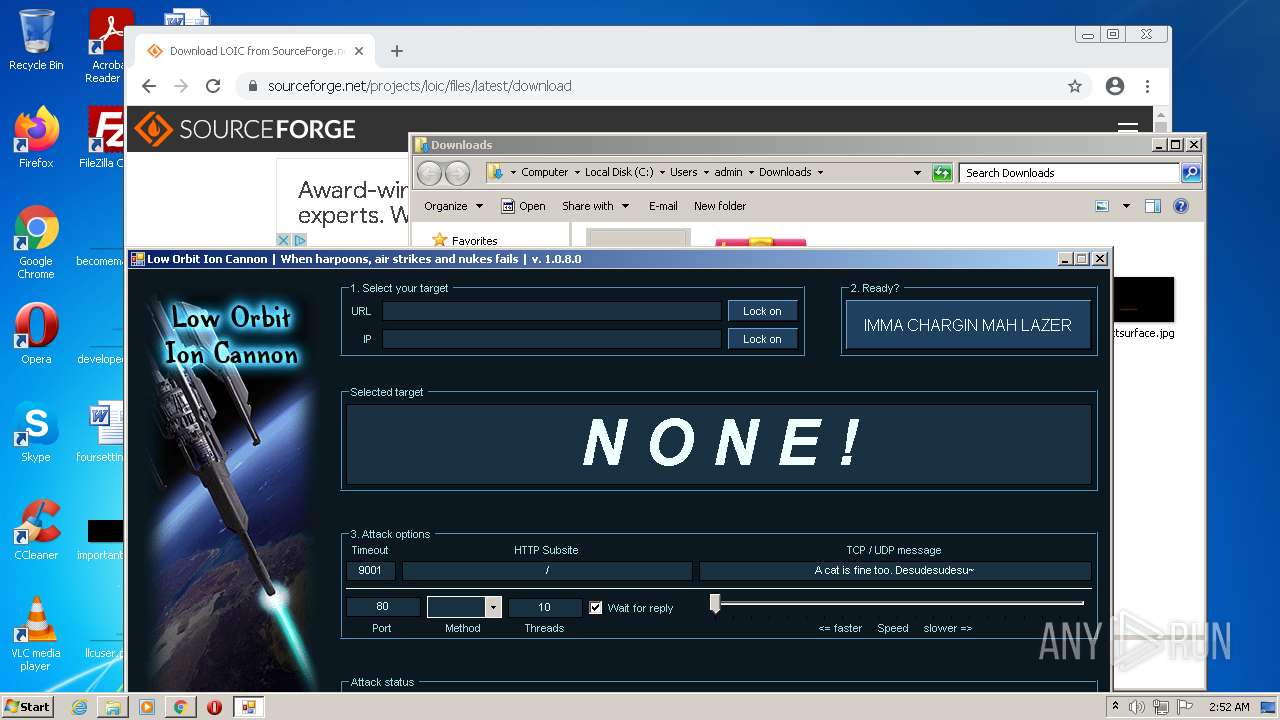
Task: Click the TCP / UDP message field
Action: (894, 571)
